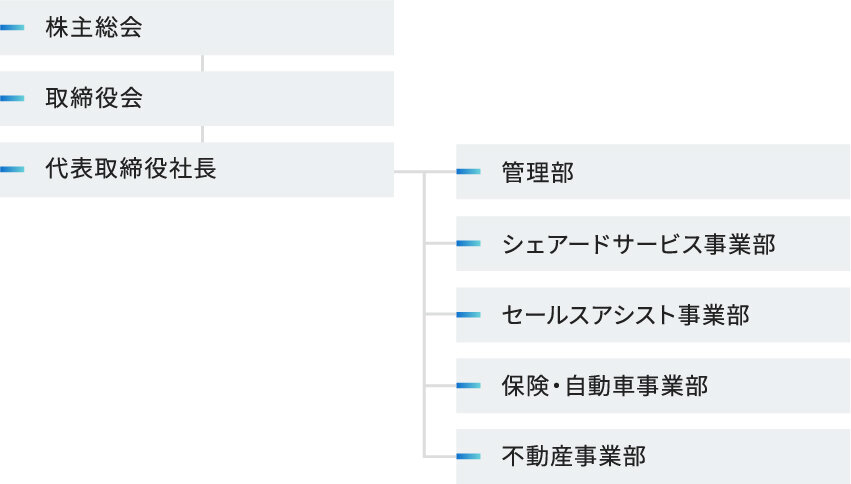The image size is (851, 484).
Task: Click blue dash marker beside 取締役会
Action: pyautogui.click(x=12, y=98)
